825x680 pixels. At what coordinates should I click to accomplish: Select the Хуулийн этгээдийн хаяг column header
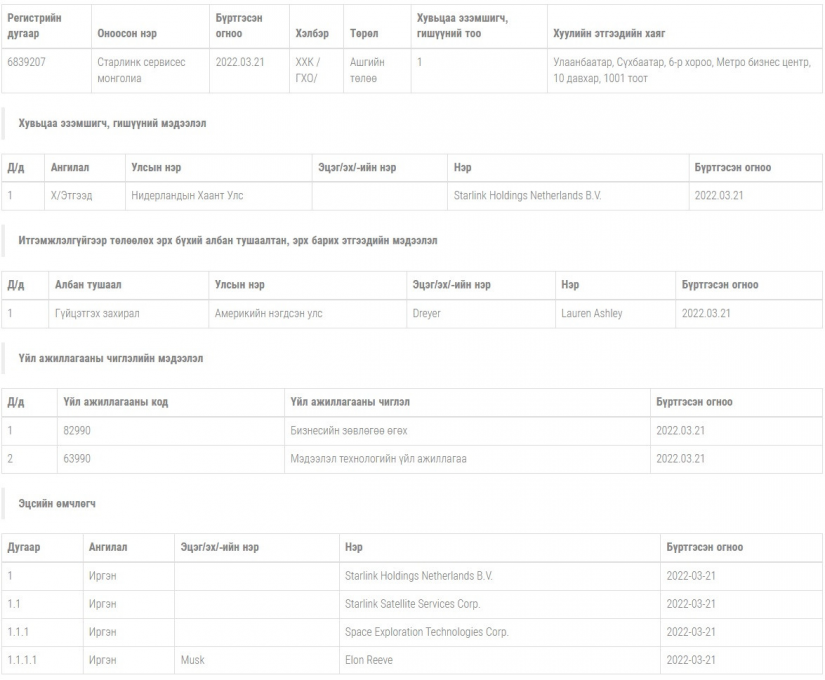coord(609,34)
